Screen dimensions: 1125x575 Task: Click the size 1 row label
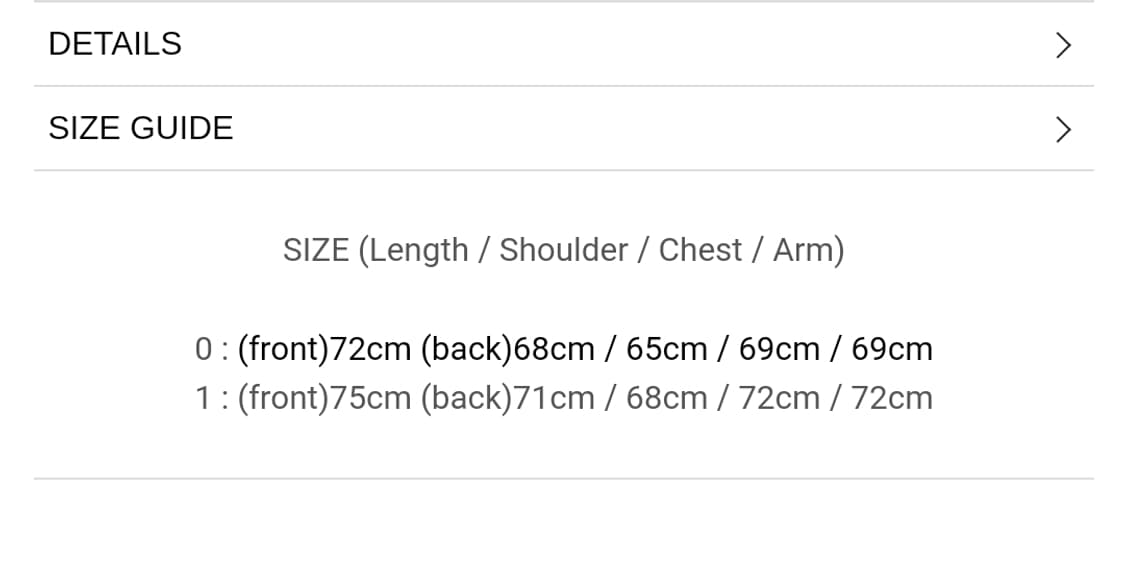click(x=203, y=398)
